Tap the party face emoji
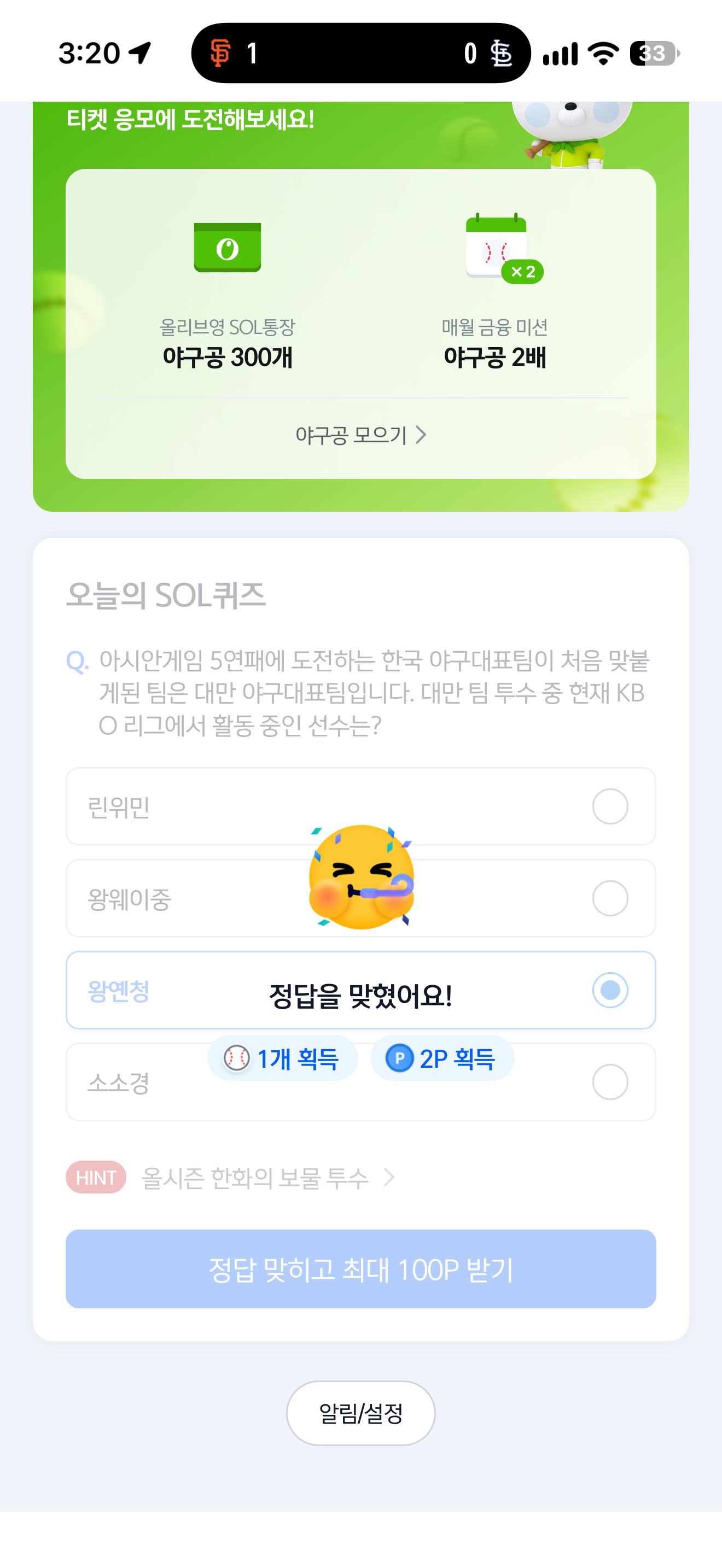722x1568 pixels. pos(362,876)
